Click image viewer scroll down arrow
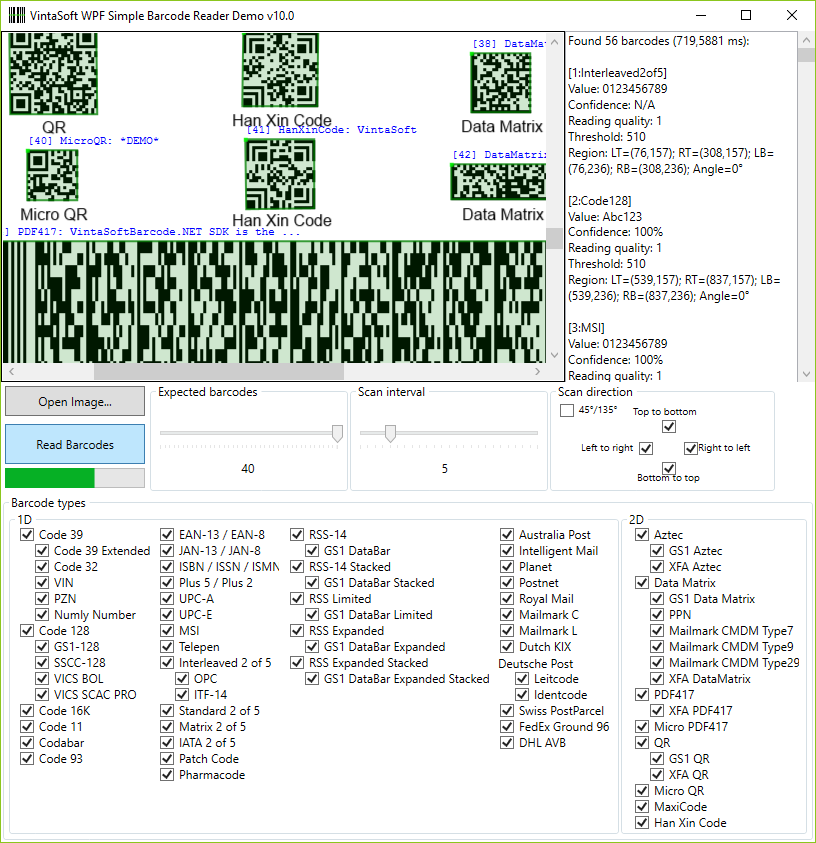This screenshot has width=816, height=843. [555, 355]
